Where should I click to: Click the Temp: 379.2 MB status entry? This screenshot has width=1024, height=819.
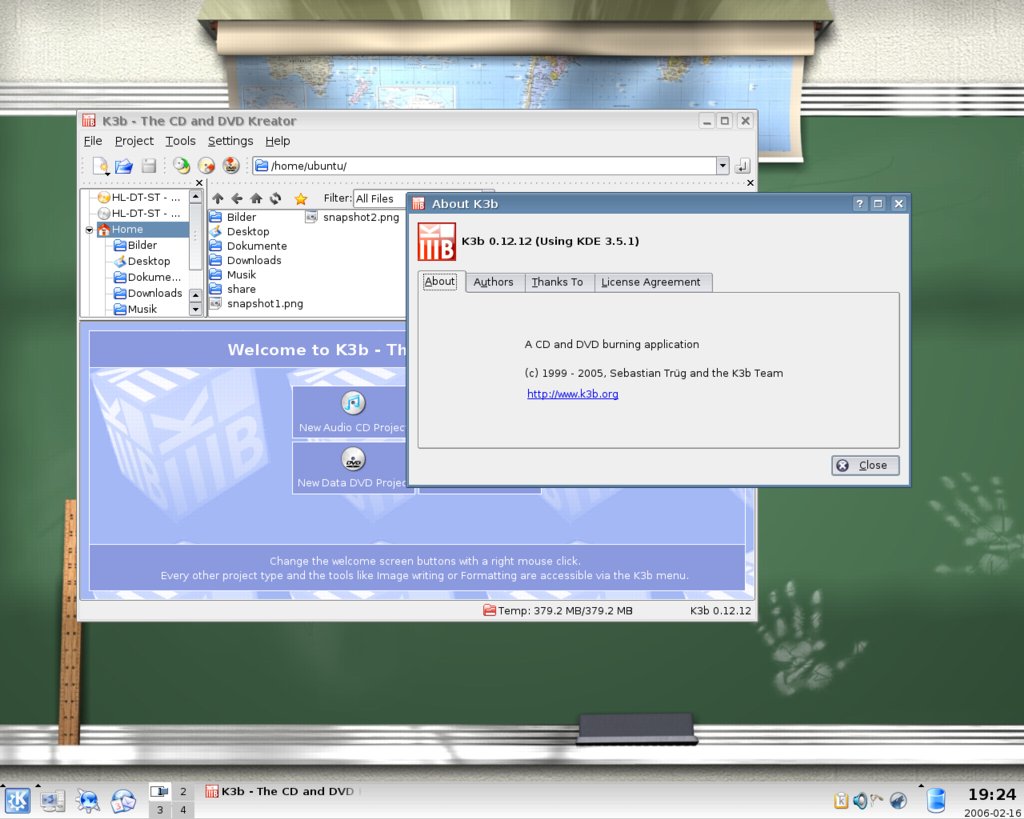[x=558, y=611]
